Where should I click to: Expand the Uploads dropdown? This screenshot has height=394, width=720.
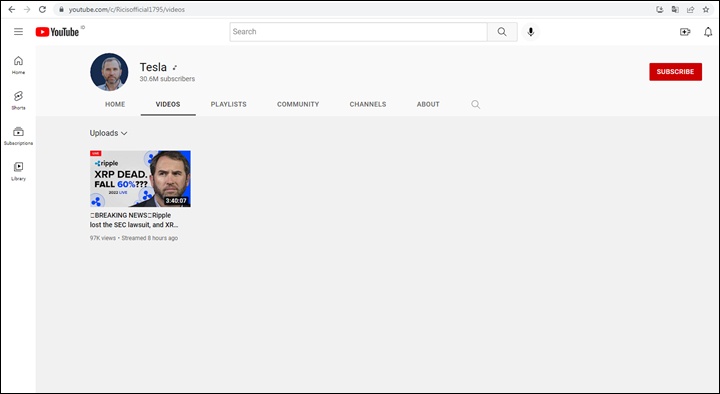coord(108,133)
